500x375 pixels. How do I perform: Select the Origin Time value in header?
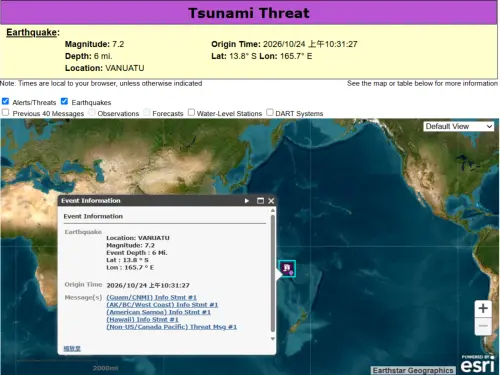[310, 44]
